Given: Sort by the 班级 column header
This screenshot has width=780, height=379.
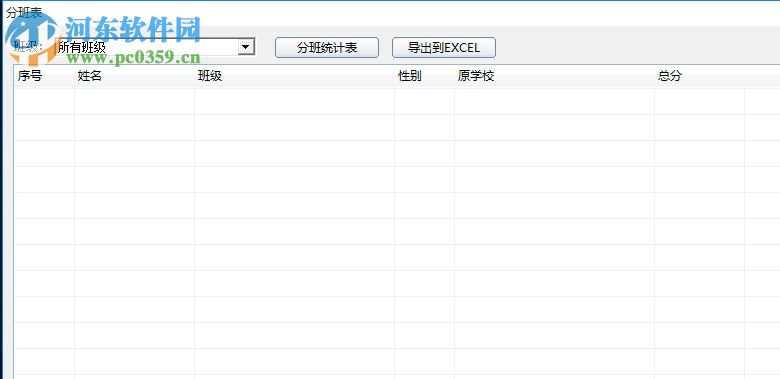Looking at the screenshot, I should [294, 77].
